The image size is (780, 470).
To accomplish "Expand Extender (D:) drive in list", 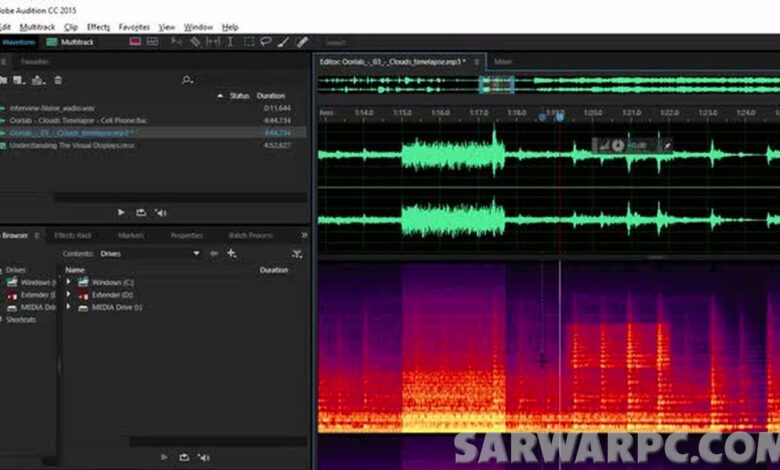I will (69, 294).
